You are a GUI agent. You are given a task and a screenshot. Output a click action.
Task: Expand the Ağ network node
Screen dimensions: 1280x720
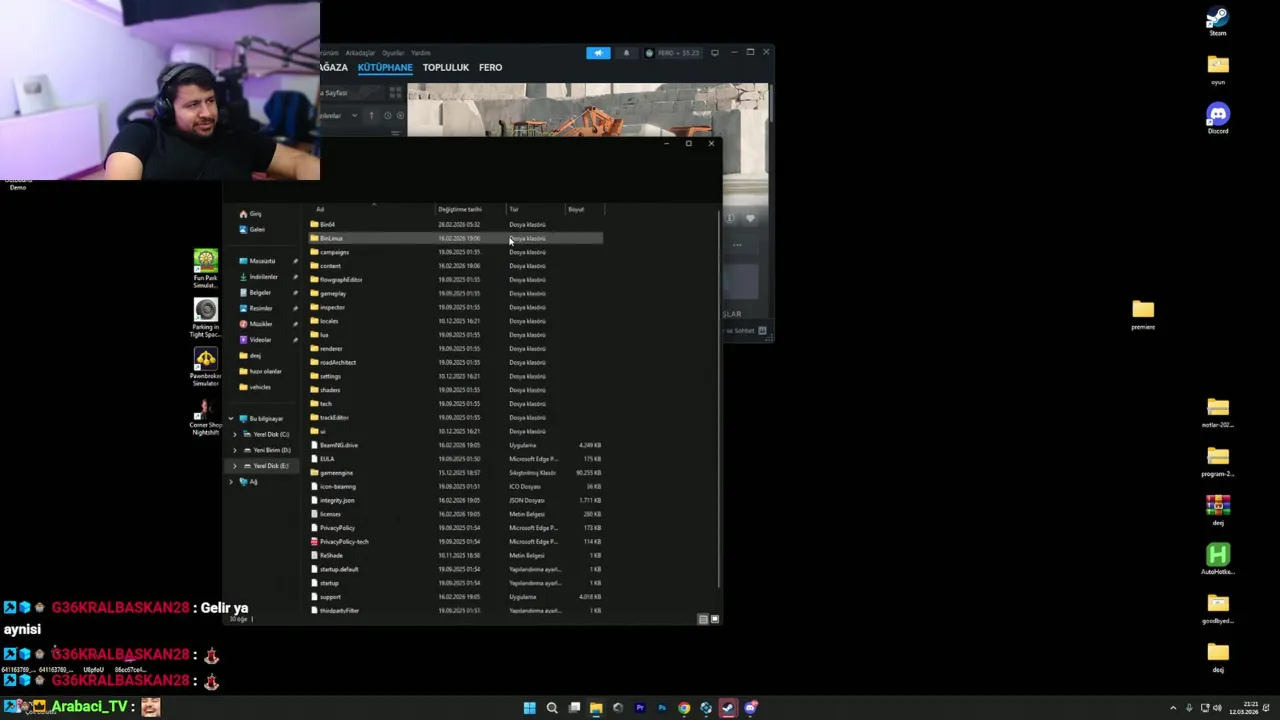coord(231,482)
